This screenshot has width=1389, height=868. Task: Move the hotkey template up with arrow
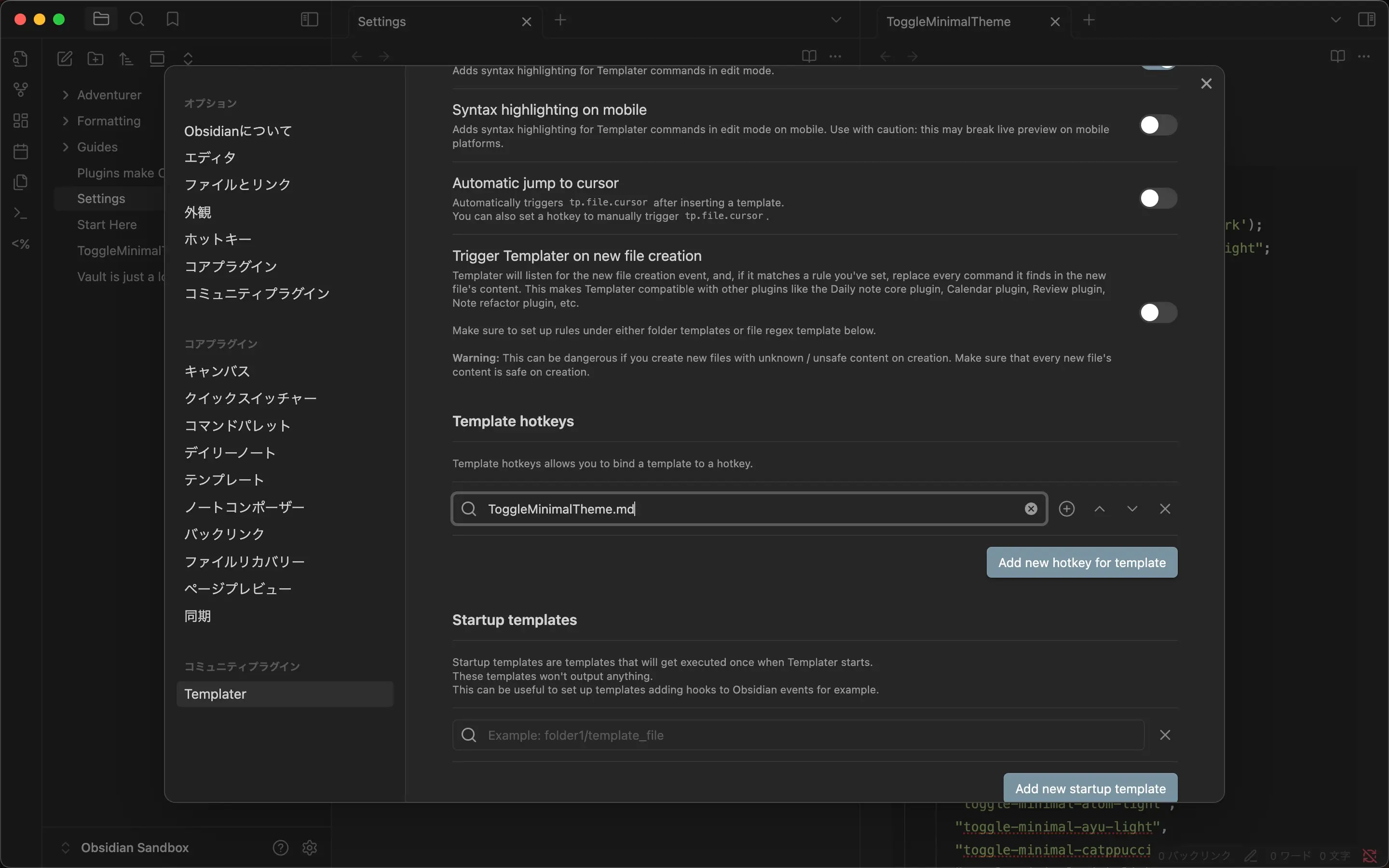pyautogui.click(x=1099, y=509)
